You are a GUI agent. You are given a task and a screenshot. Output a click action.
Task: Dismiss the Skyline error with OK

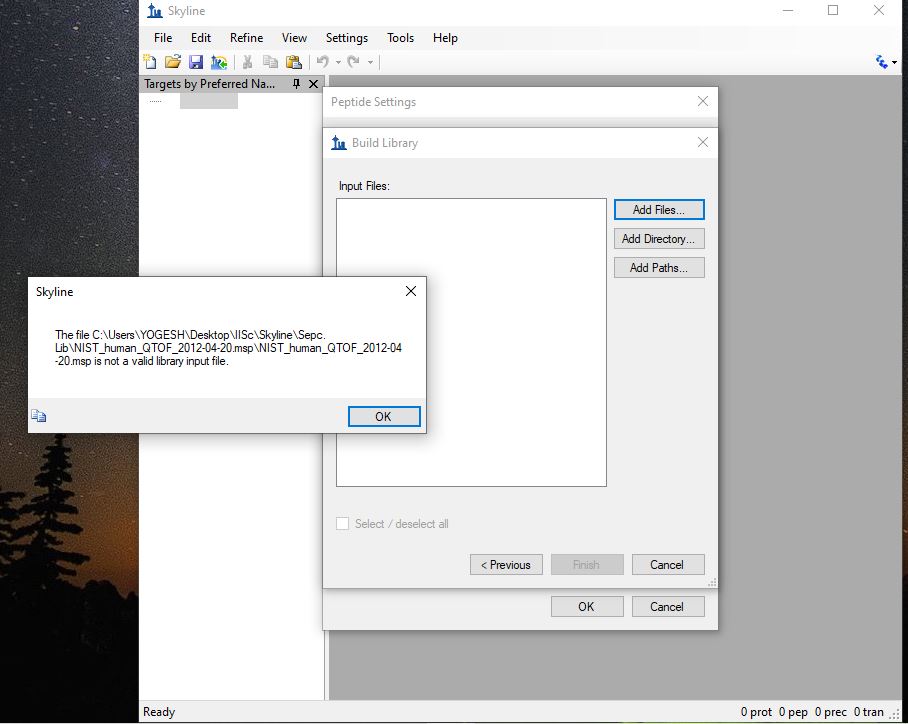384,416
